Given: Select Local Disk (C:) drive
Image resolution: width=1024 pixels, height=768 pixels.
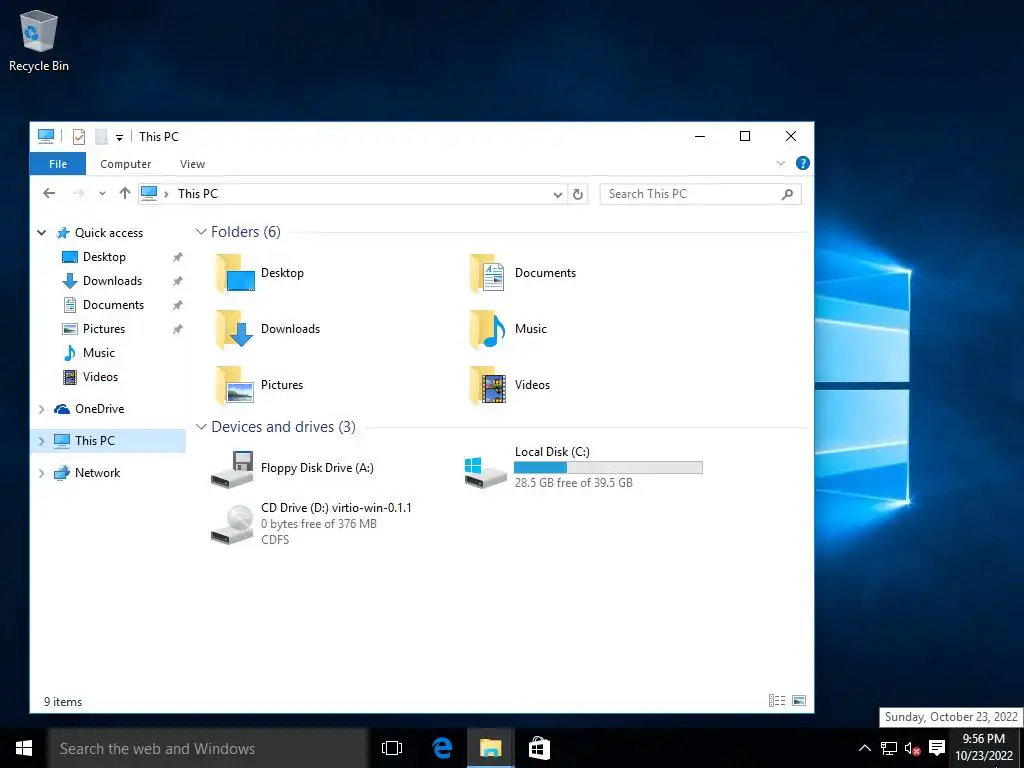Looking at the screenshot, I should [x=583, y=468].
